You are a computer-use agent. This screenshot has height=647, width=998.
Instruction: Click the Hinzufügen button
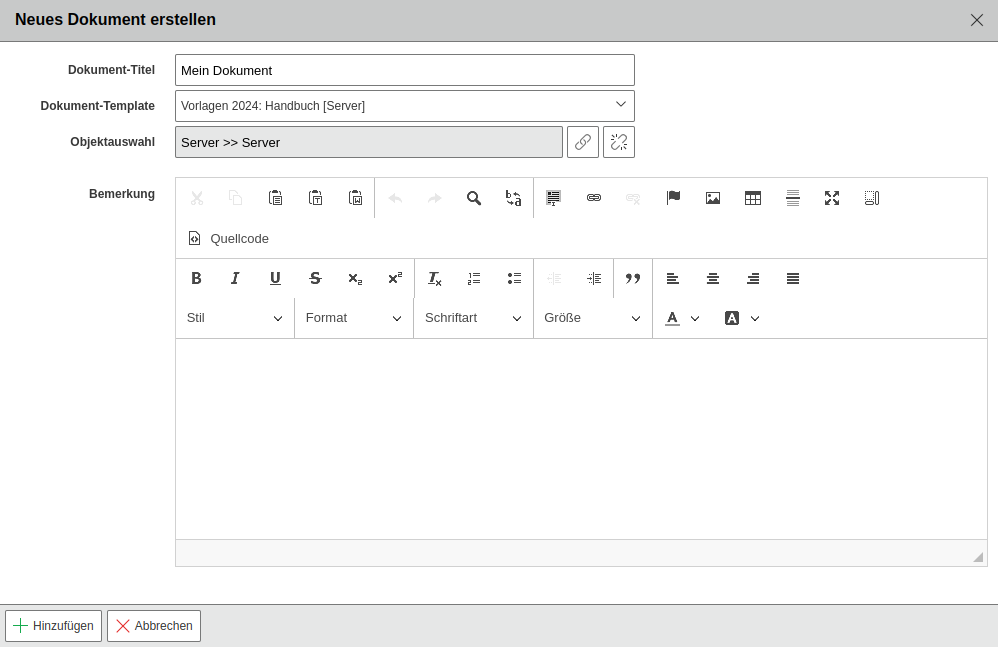(x=53, y=626)
